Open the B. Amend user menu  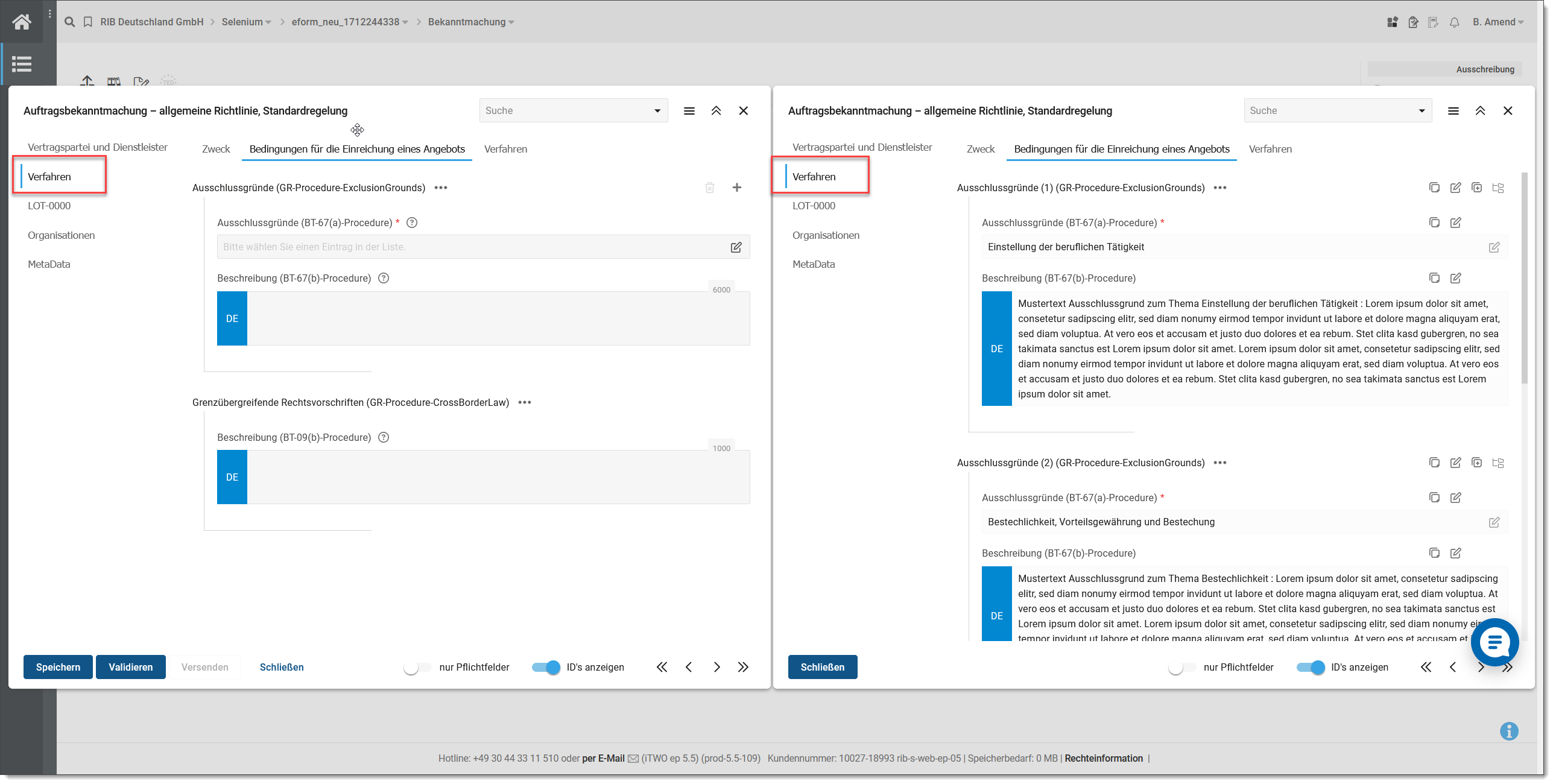[x=1498, y=22]
